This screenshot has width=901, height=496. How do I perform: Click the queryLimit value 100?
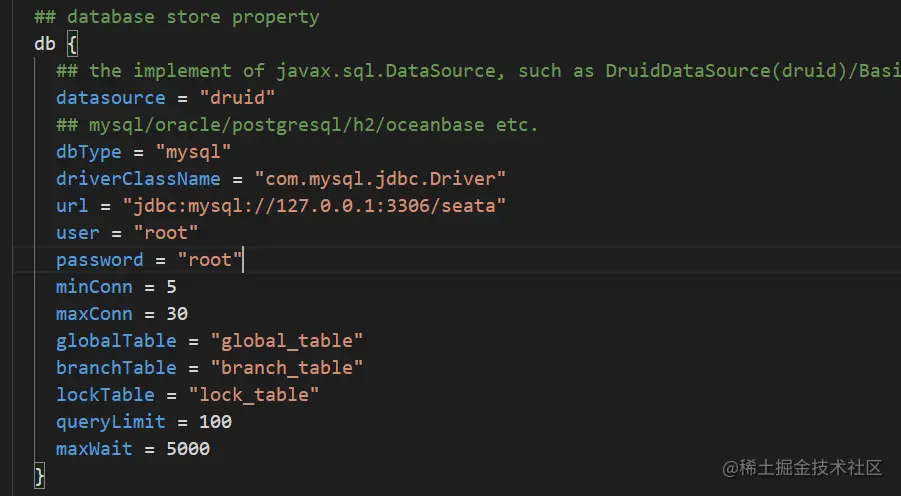(215, 422)
